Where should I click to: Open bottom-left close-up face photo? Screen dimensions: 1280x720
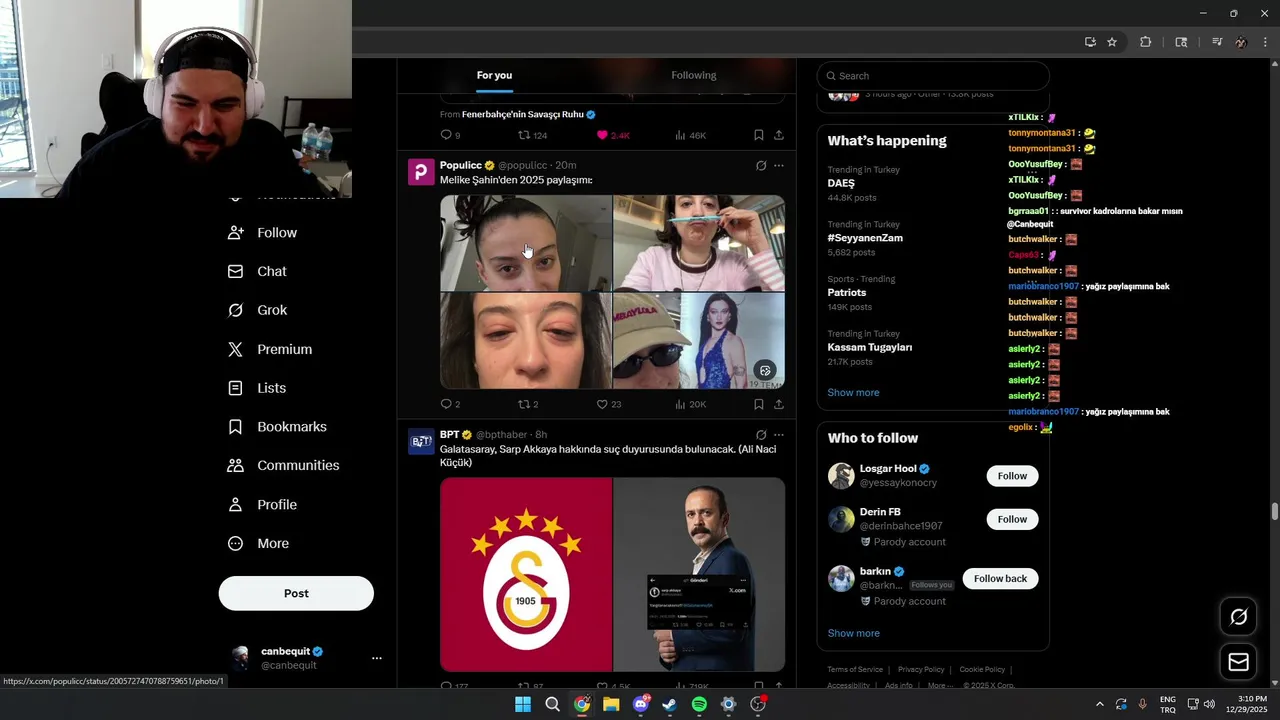525,341
